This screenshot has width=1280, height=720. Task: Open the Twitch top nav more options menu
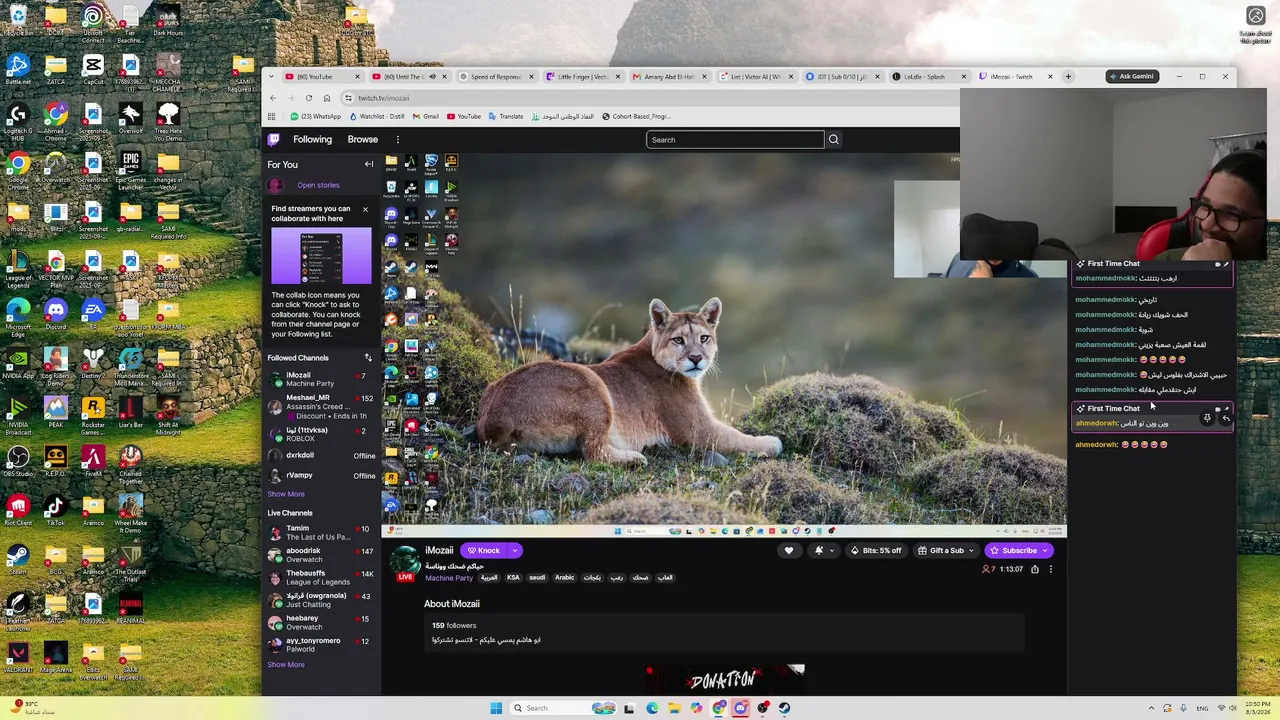coord(397,140)
